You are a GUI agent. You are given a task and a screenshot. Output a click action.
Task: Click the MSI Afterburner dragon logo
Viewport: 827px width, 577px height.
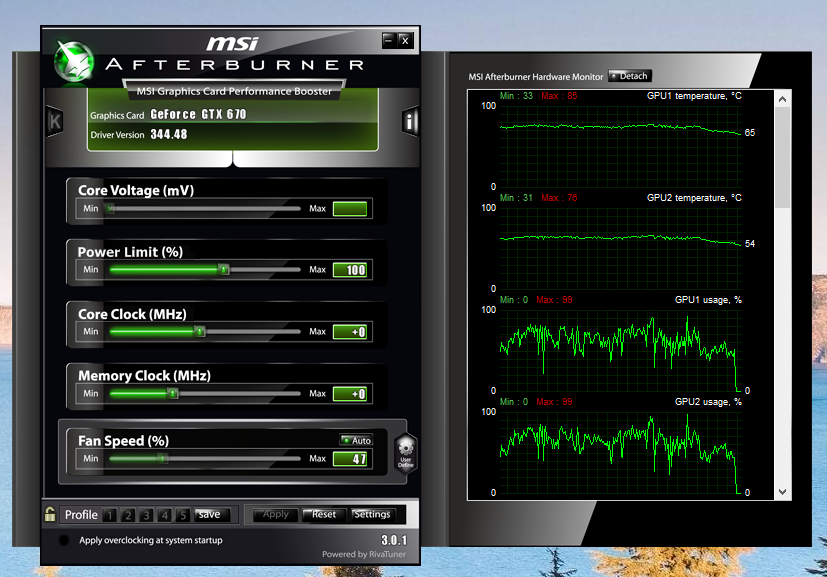coord(74,62)
